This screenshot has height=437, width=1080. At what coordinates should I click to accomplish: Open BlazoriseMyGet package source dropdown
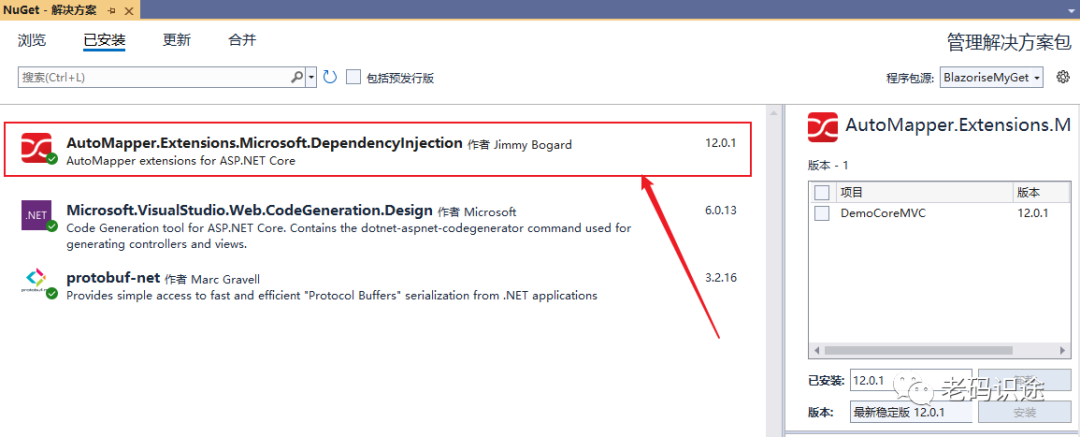[991, 77]
